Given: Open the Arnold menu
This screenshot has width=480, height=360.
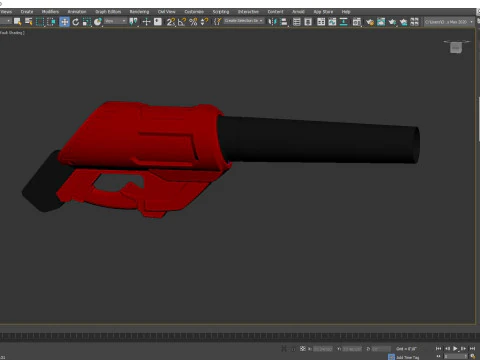Looking at the screenshot, I should pos(298,12).
